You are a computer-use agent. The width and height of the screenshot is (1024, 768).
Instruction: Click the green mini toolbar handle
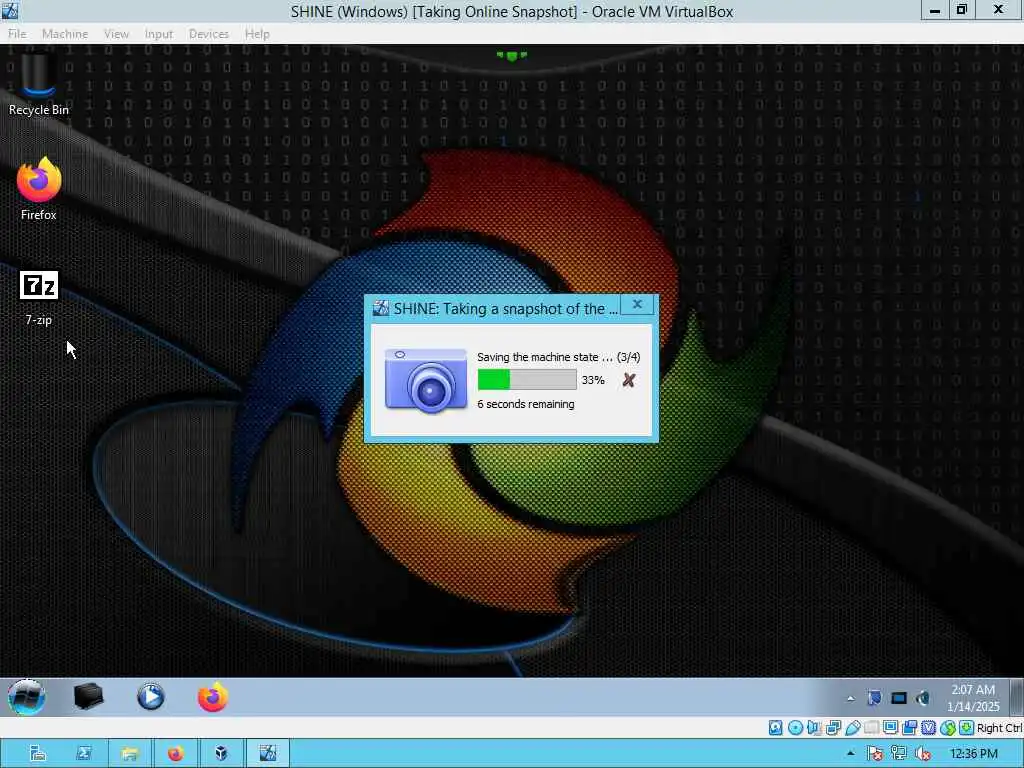(x=511, y=56)
